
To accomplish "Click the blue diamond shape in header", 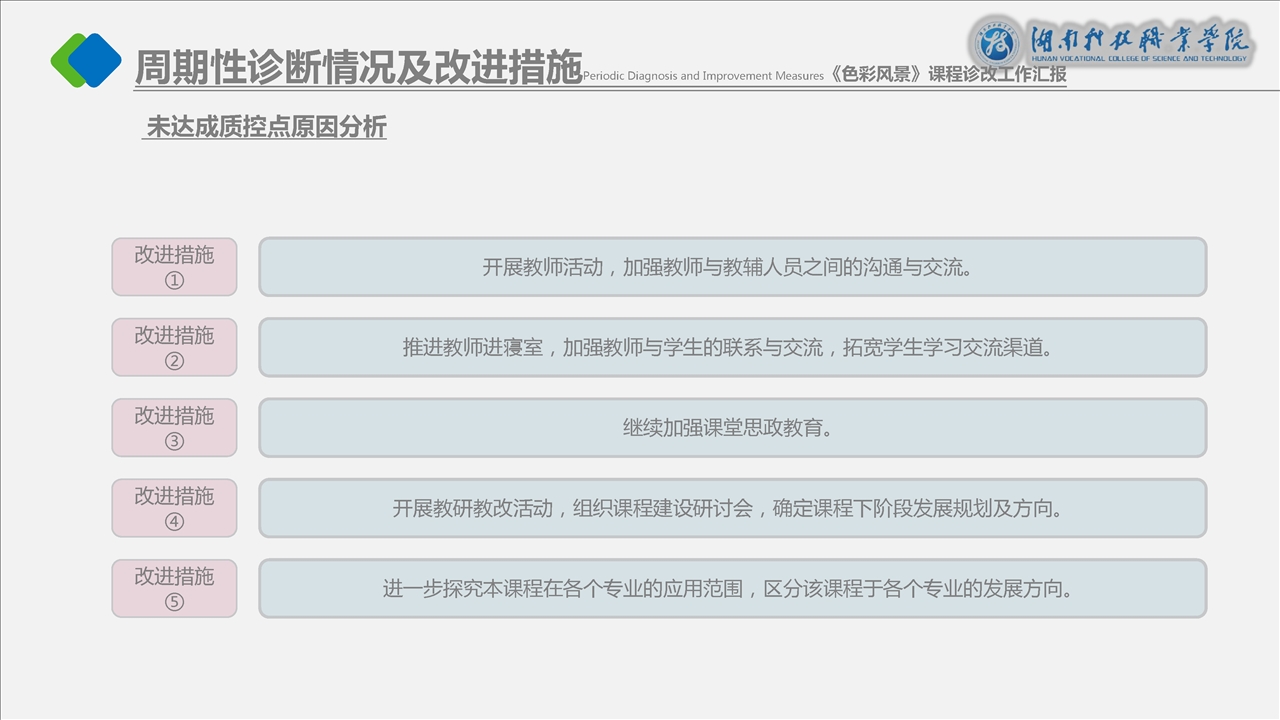I will 96,60.
